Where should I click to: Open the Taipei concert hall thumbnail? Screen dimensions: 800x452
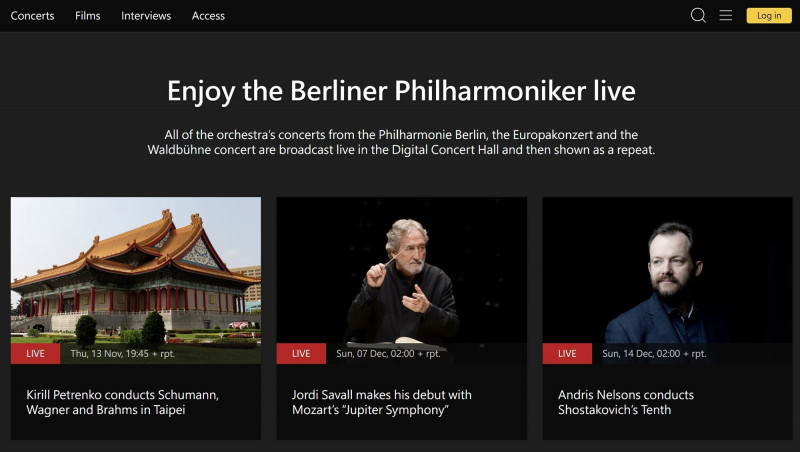[x=136, y=270]
